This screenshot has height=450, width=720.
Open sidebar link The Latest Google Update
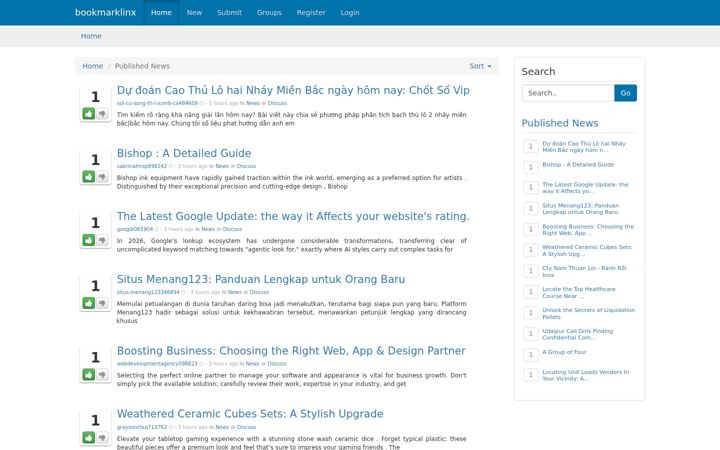pyautogui.click(x=585, y=188)
